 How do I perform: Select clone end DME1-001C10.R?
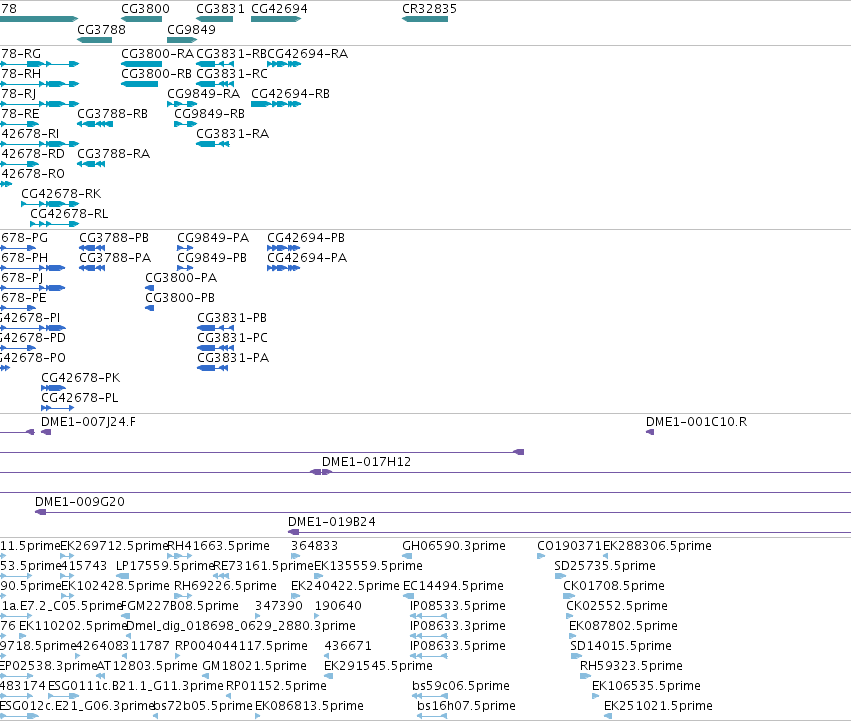coord(650,432)
